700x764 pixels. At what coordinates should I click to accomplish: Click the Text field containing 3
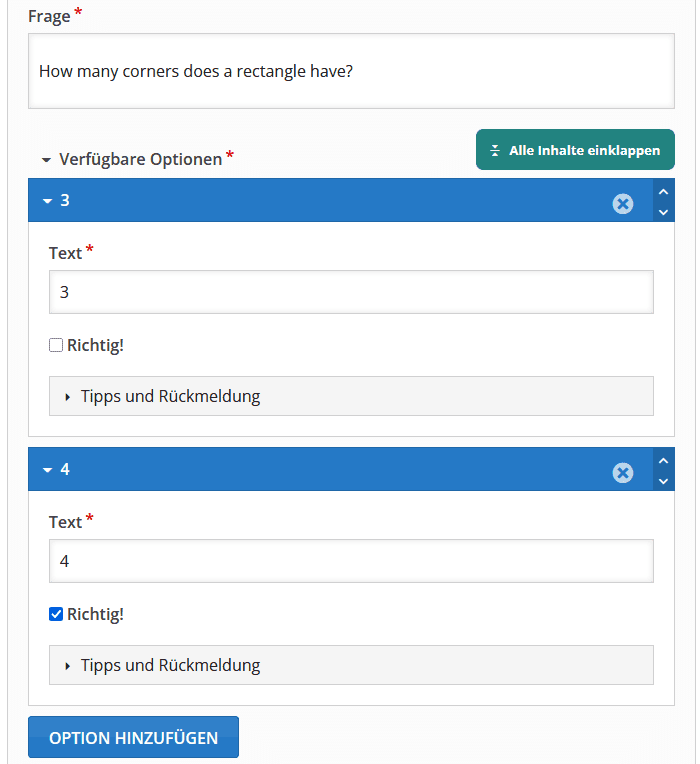[x=351, y=292]
